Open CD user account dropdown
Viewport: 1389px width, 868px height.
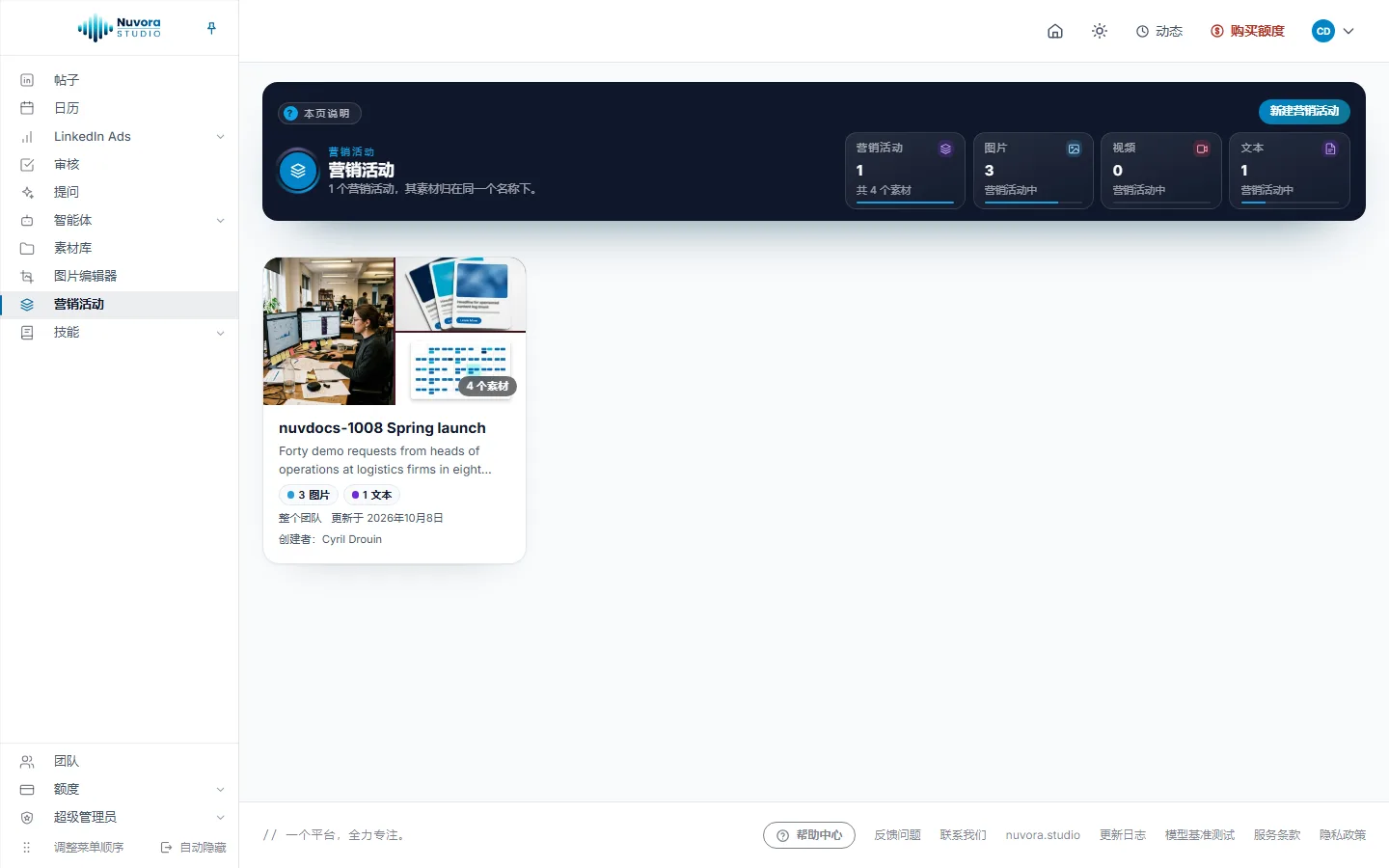[1333, 31]
